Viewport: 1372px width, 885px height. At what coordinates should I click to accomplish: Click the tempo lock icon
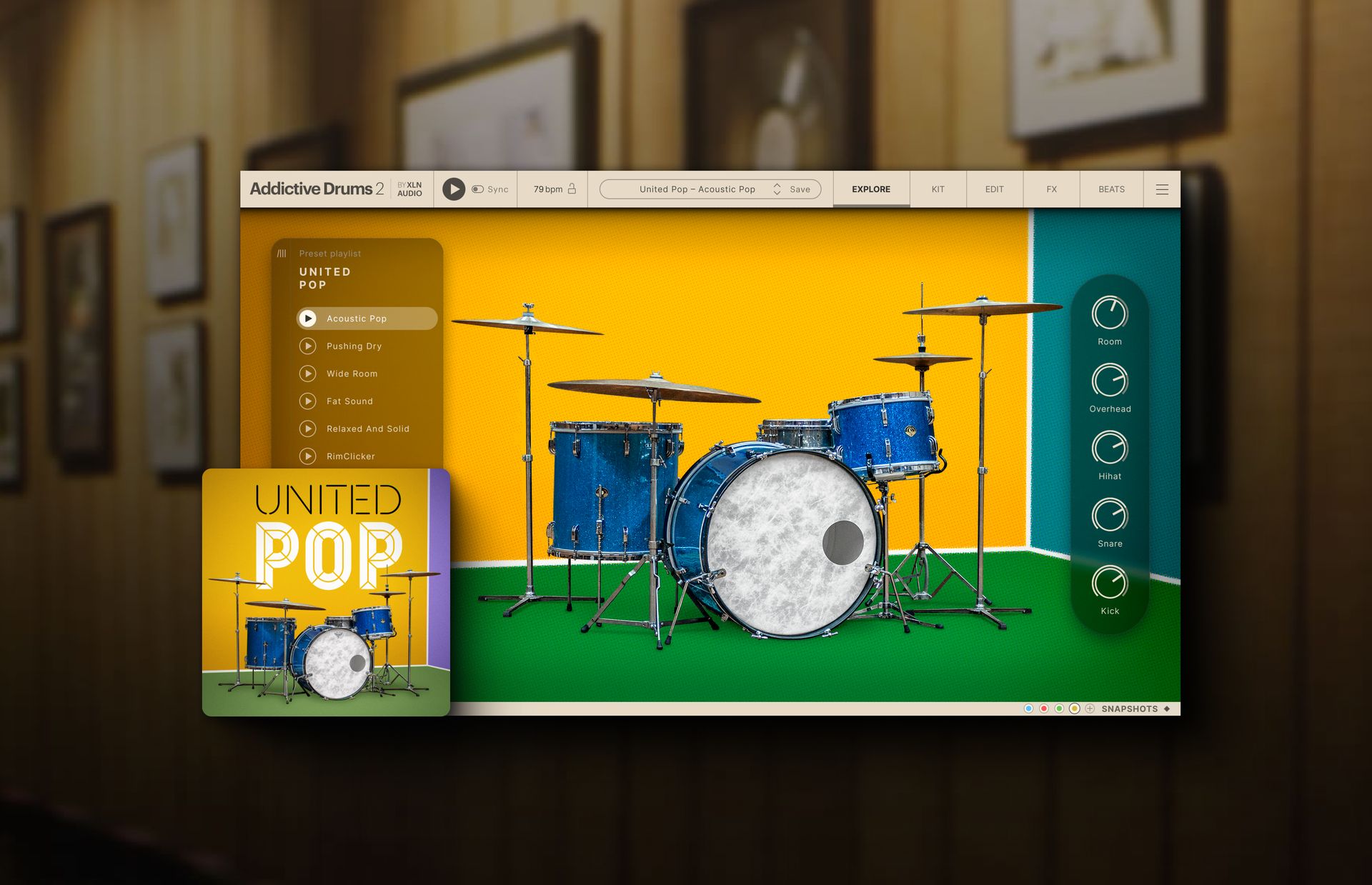pyautogui.click(x=572, y=189)
